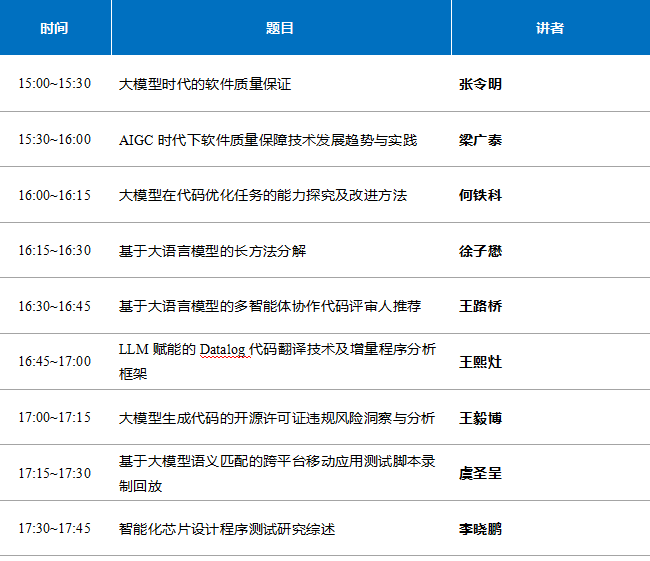Click the talk title 基于大语言模型的长方法分解

[212, 251]
